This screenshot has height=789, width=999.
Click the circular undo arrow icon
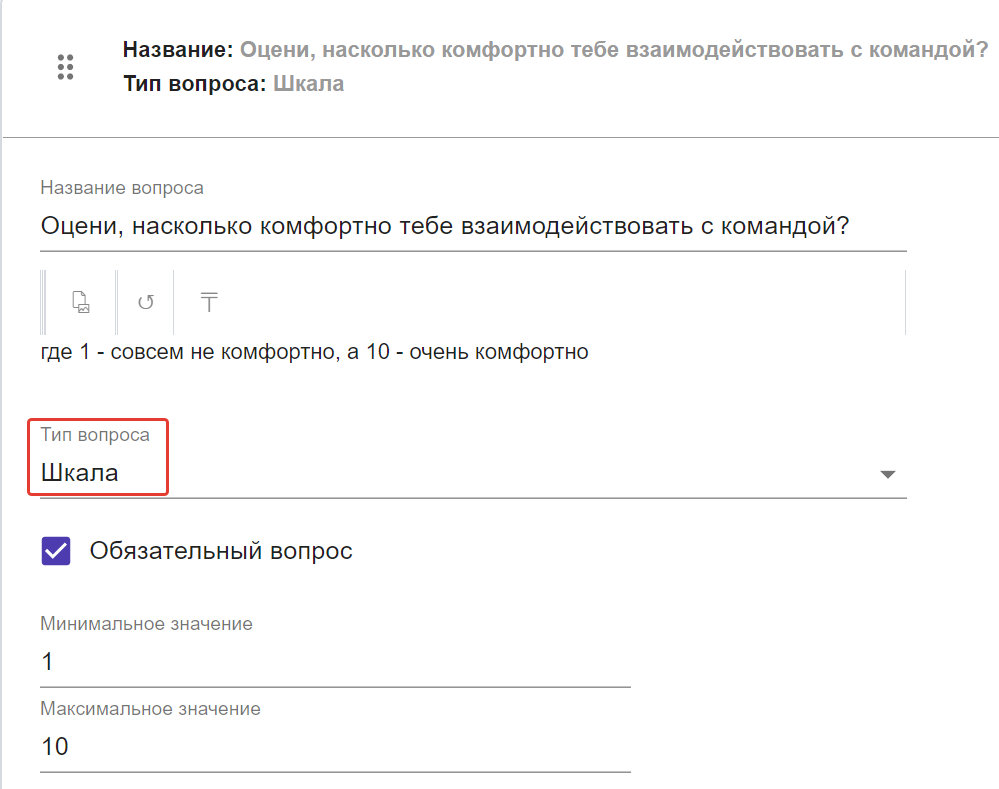point(146,301)
